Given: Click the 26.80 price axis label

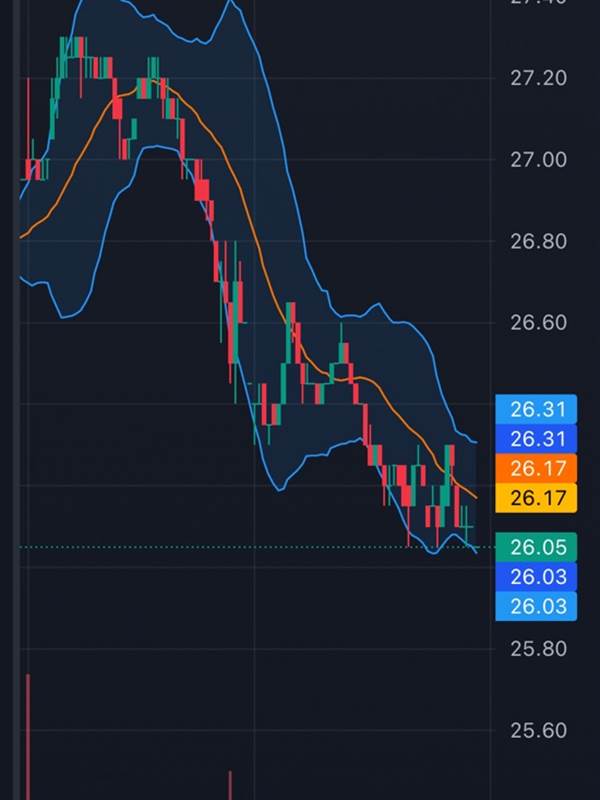Looking at the screenshot, I should 538,241.
